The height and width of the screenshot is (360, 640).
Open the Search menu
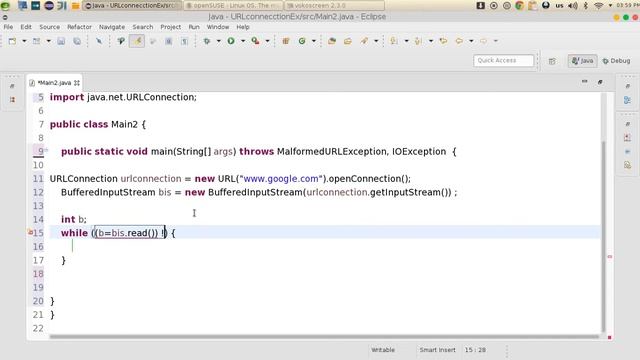click(x=142, y=27)
